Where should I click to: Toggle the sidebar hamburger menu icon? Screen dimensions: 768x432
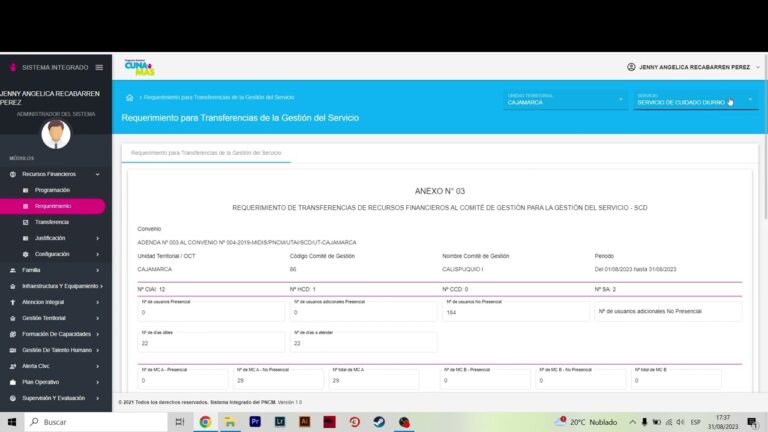coord(99,67)
